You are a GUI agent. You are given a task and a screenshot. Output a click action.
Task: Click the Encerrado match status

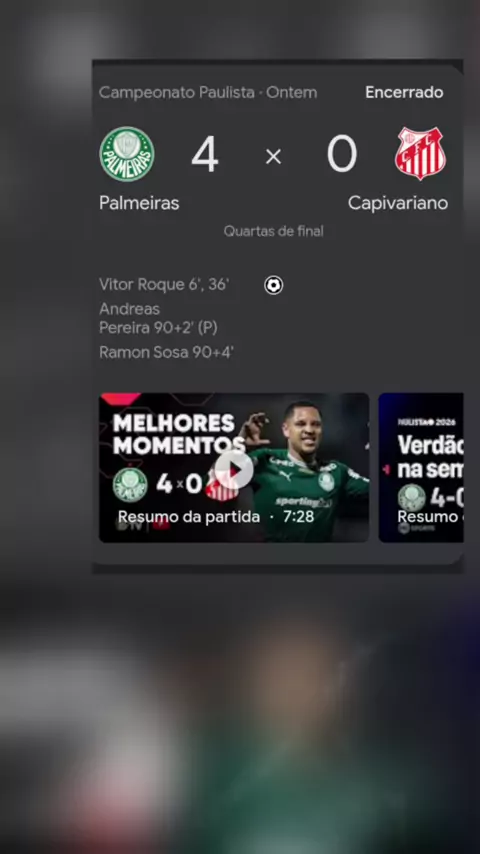pos(404,93)
